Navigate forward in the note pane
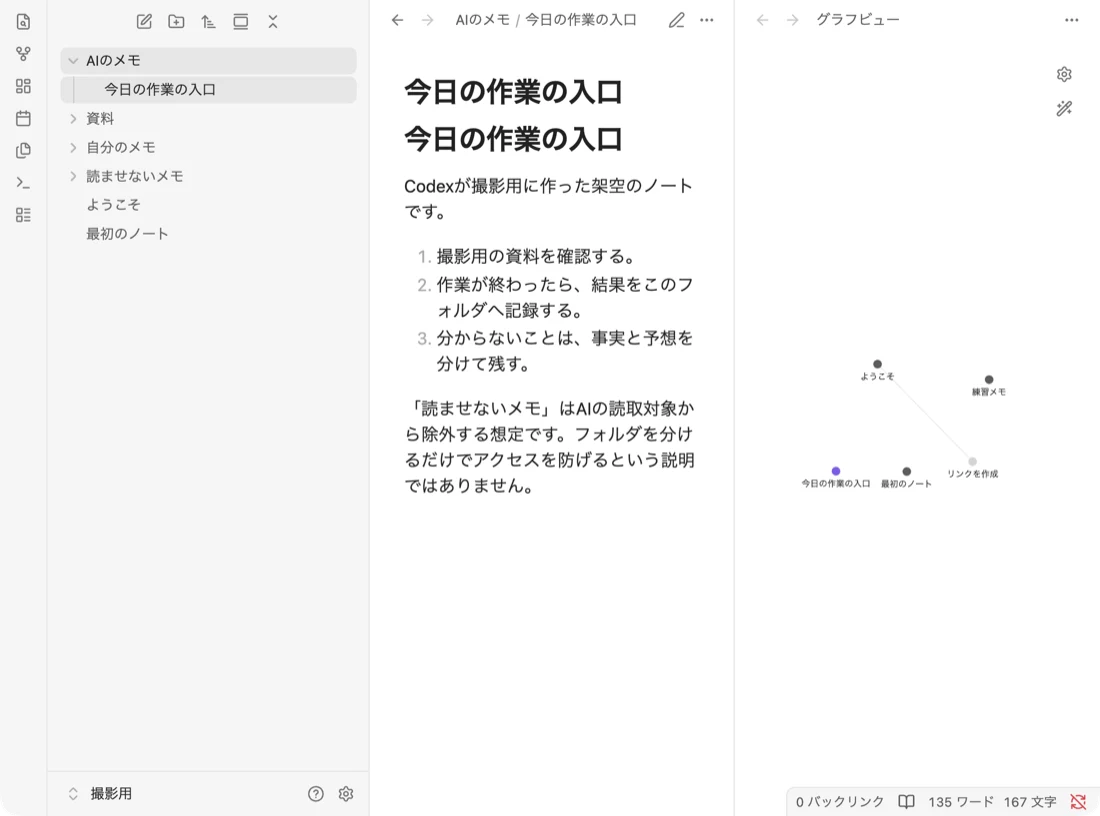 427,20
